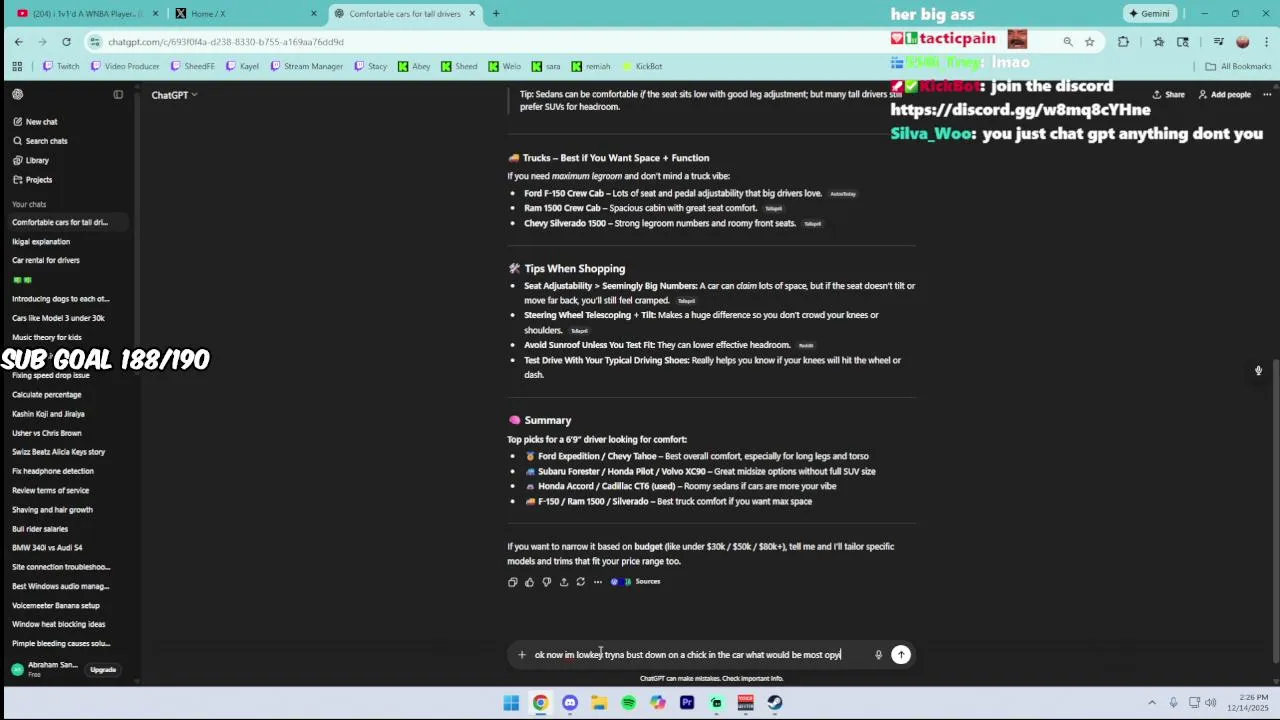This screenshot has height=720, width=1280.
Task: Open the Calculate percentage chat
Action: tap(47, 395)
